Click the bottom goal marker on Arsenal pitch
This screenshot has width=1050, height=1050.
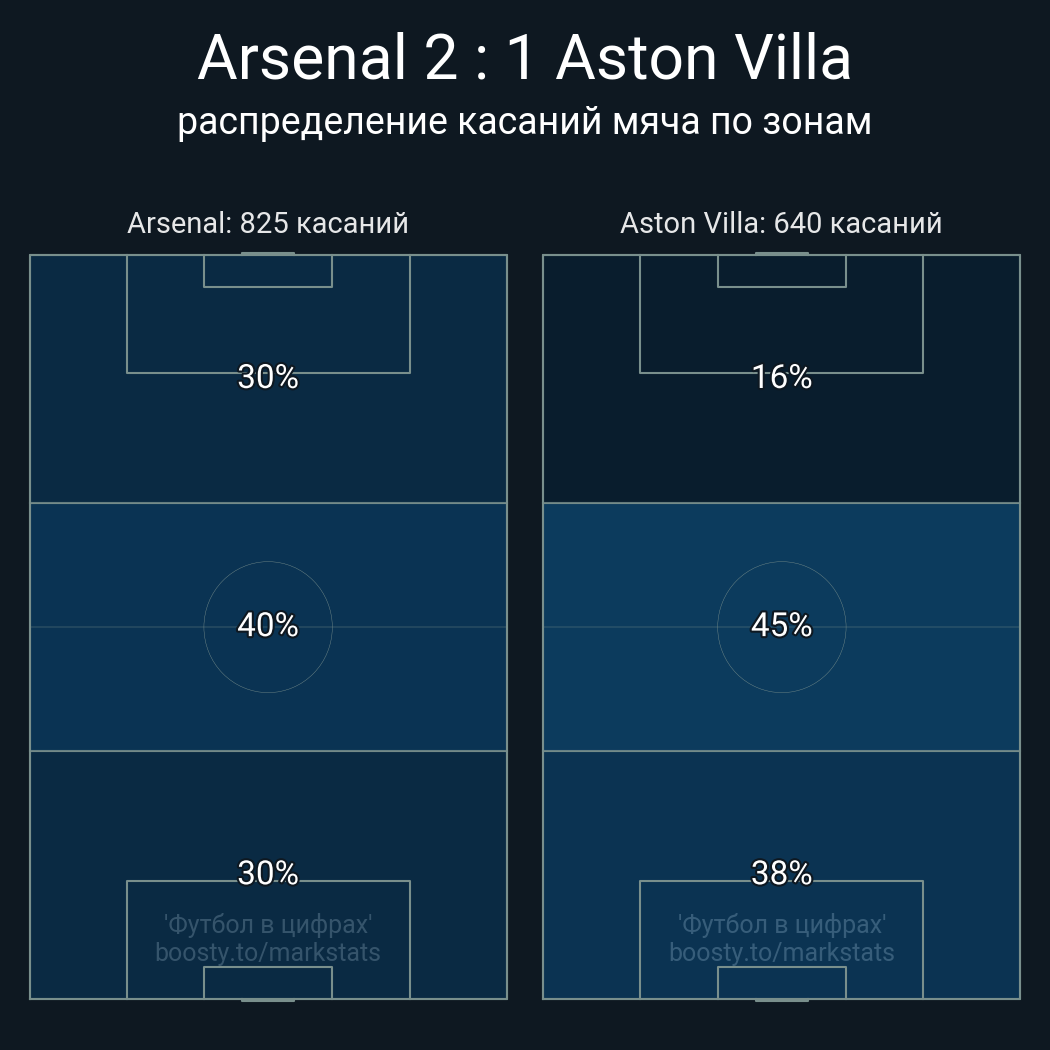268,999
